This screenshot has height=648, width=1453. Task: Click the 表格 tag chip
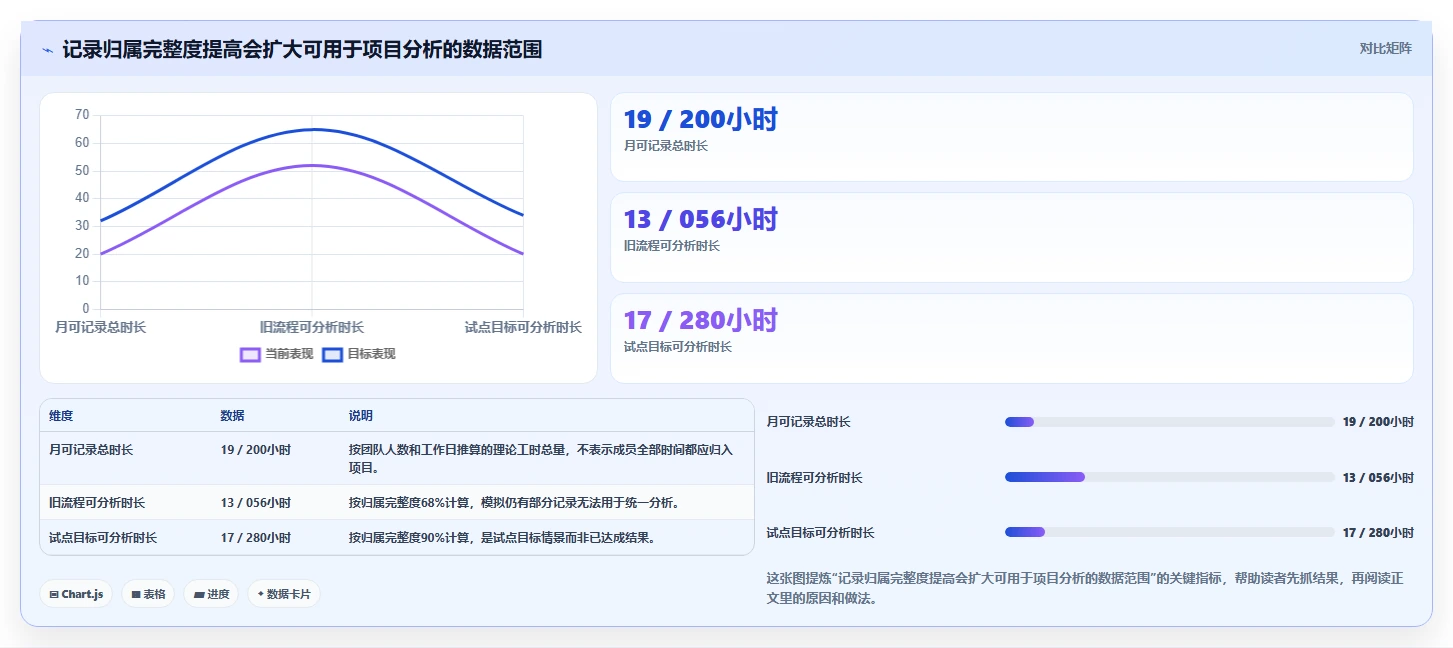(x=148, y=594)
